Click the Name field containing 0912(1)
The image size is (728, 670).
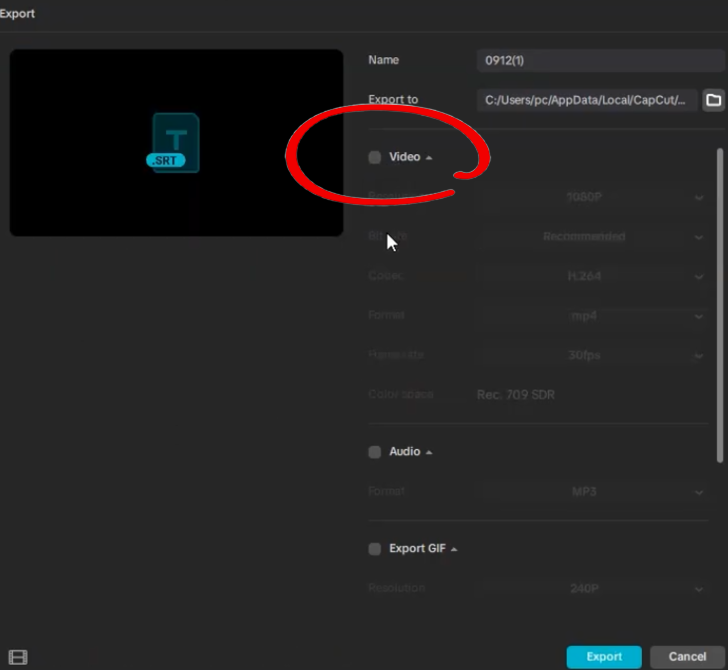click(601, 60)
